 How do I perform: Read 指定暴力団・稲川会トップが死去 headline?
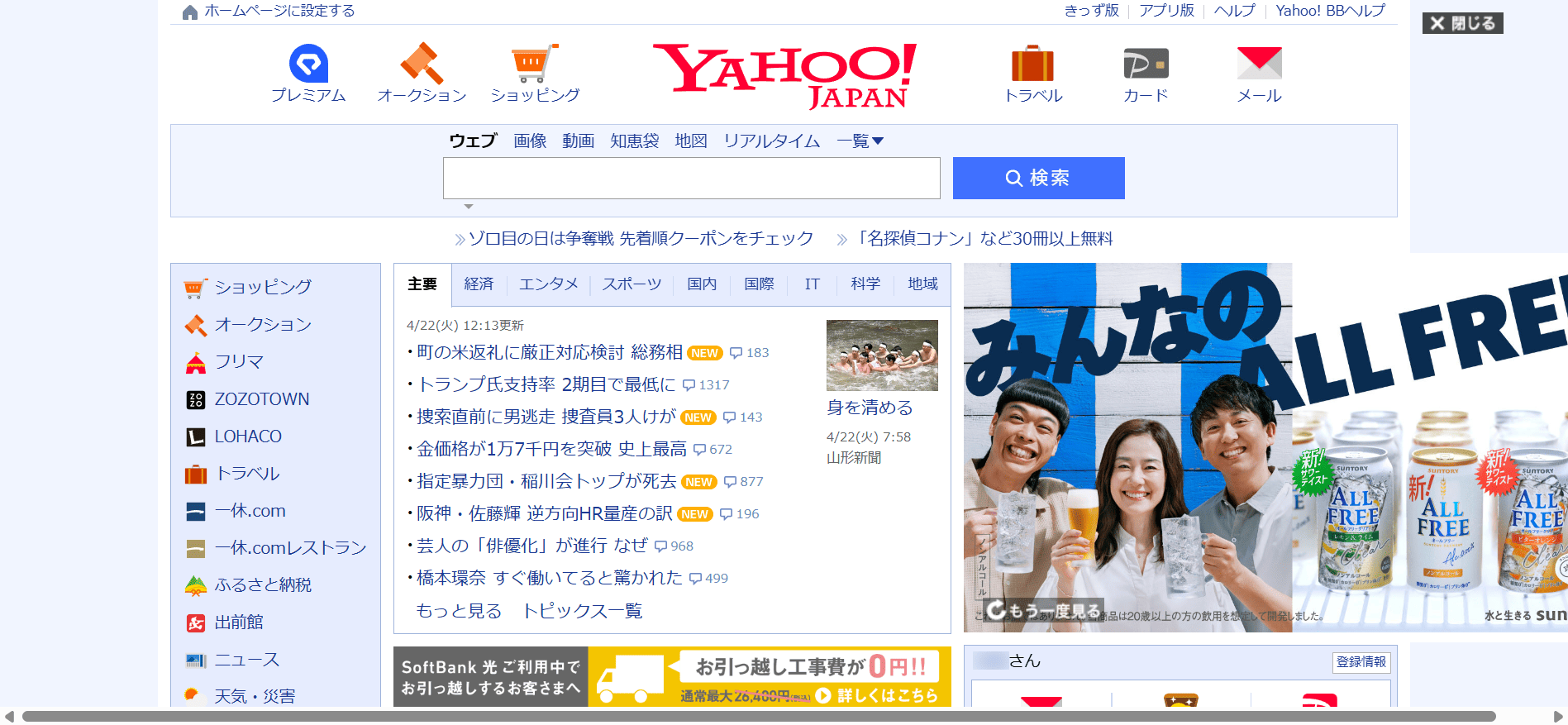coord(546,481)
